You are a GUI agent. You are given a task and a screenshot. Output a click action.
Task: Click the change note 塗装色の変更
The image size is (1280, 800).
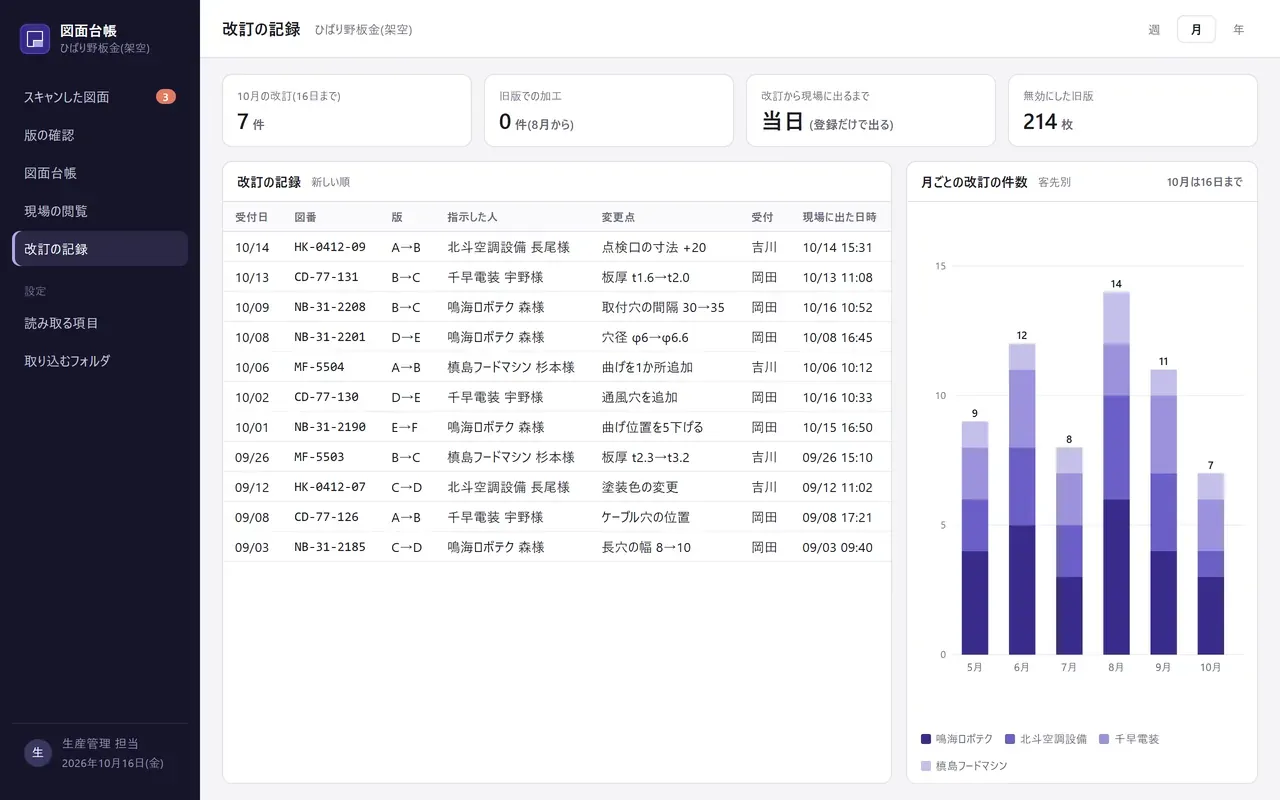pos(640,487)
